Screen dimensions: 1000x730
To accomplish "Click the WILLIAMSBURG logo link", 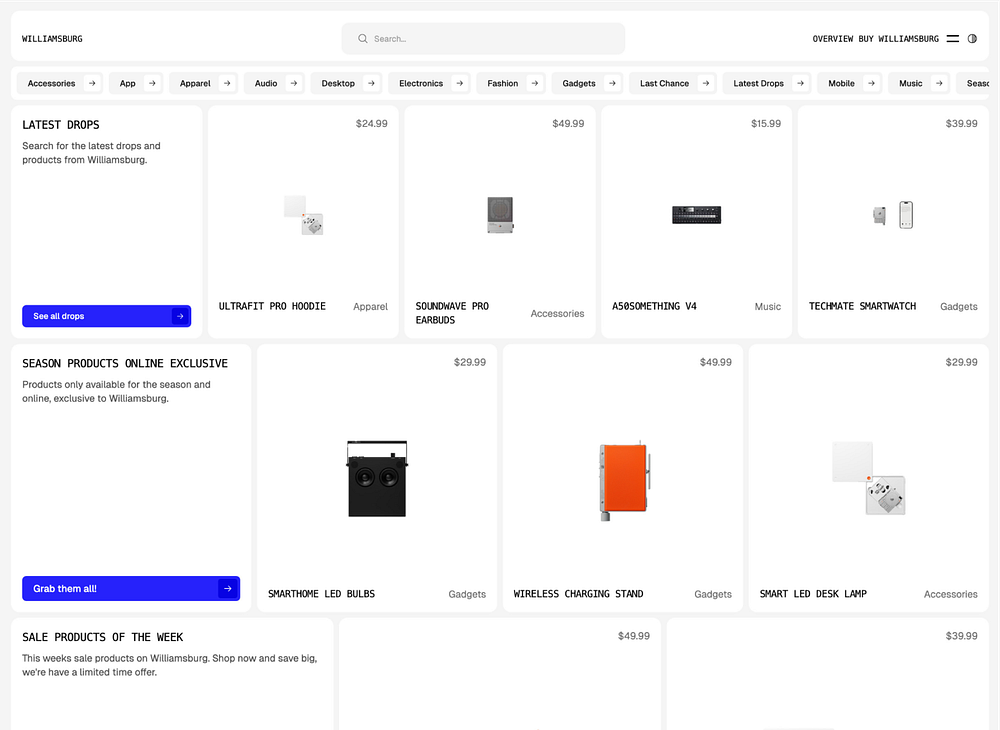I will pos(52,39).
